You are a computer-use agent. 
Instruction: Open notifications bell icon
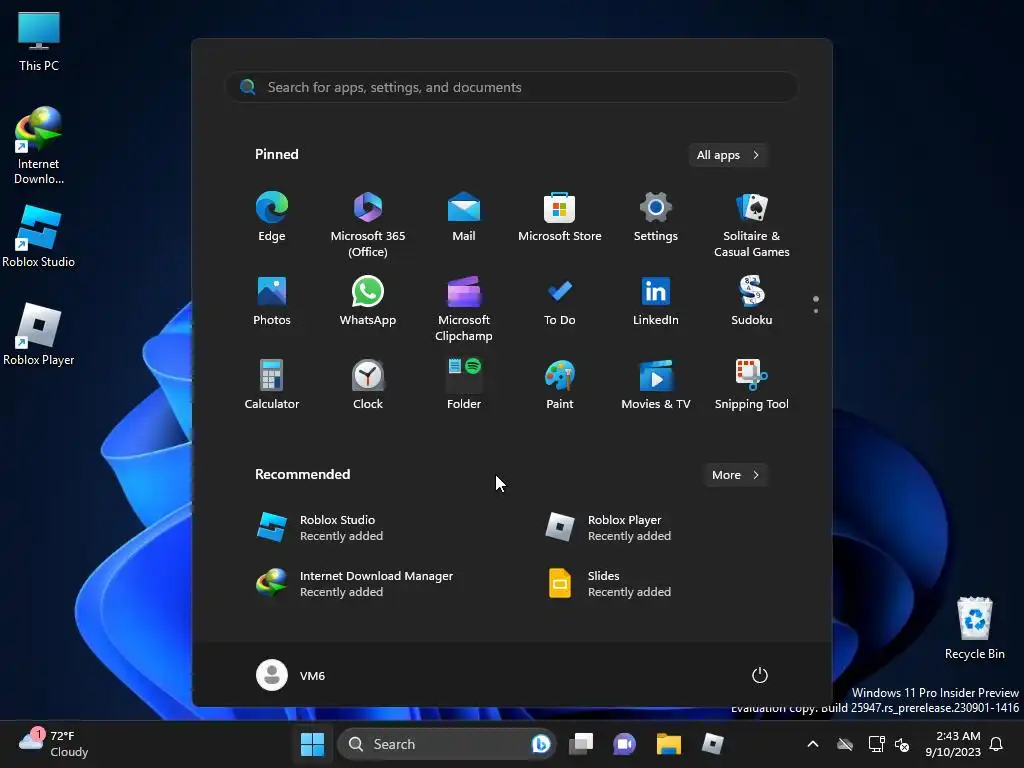tap(997, 744)
